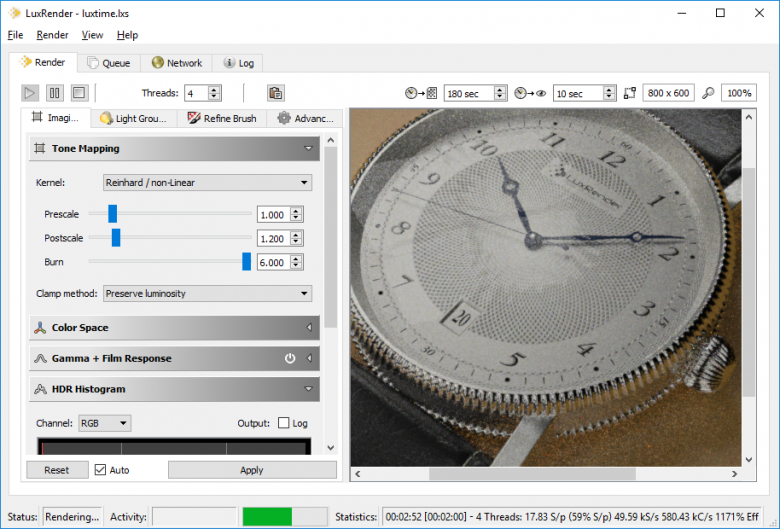Click the display interval clock-eye icon
The height and width of the screenshot is (529, 780).
pyautogui.click(x=530, y=93)
